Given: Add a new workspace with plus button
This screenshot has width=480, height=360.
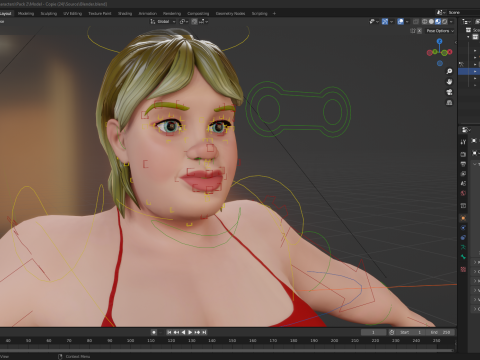Looking at the screenshot, I should click(x=274, y=14).
